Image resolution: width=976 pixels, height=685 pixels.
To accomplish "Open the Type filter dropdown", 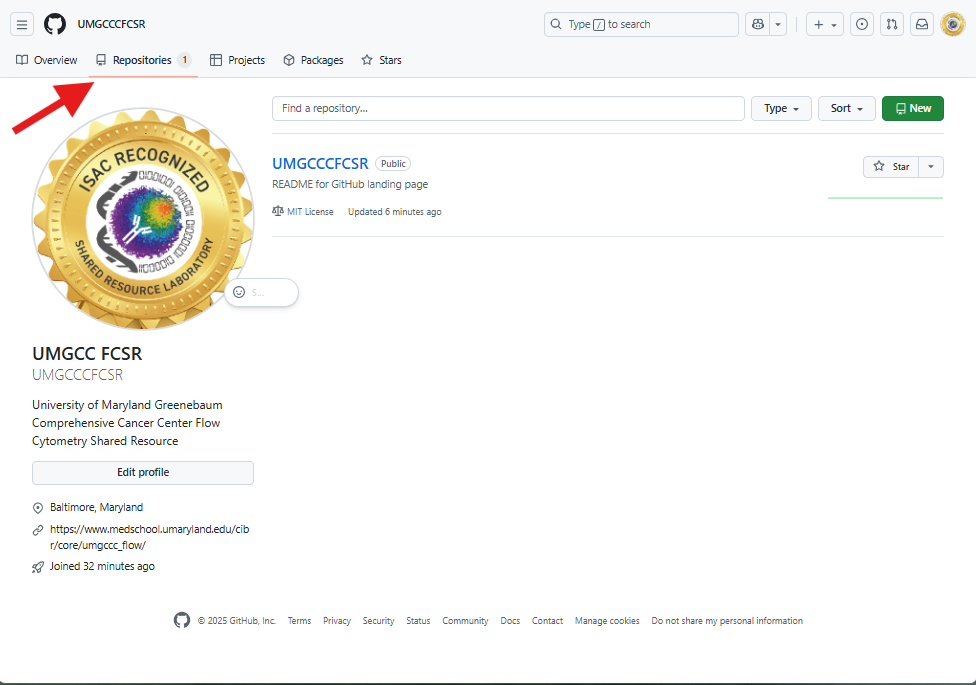I will [781, 108].
